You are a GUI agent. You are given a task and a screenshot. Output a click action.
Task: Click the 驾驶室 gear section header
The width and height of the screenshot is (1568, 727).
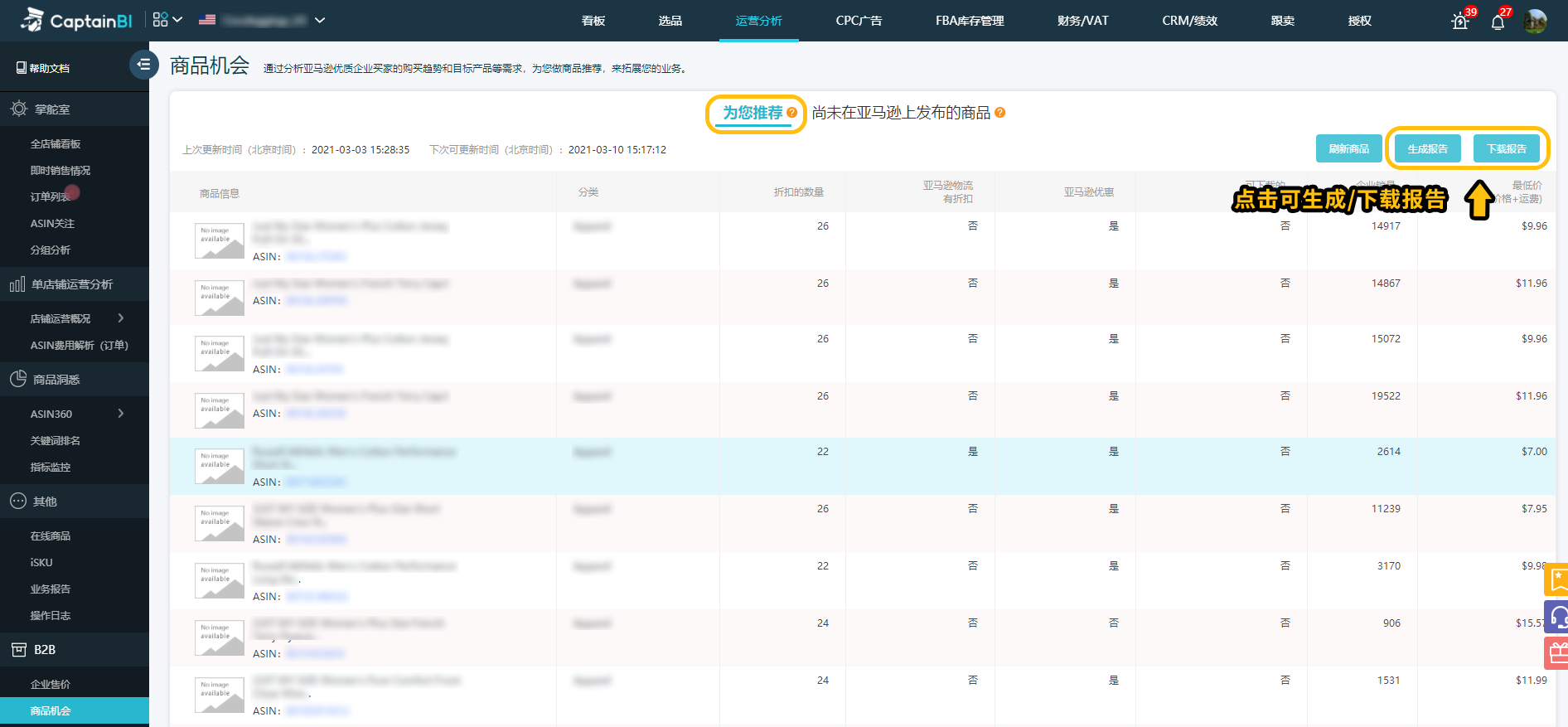point(75,109)
